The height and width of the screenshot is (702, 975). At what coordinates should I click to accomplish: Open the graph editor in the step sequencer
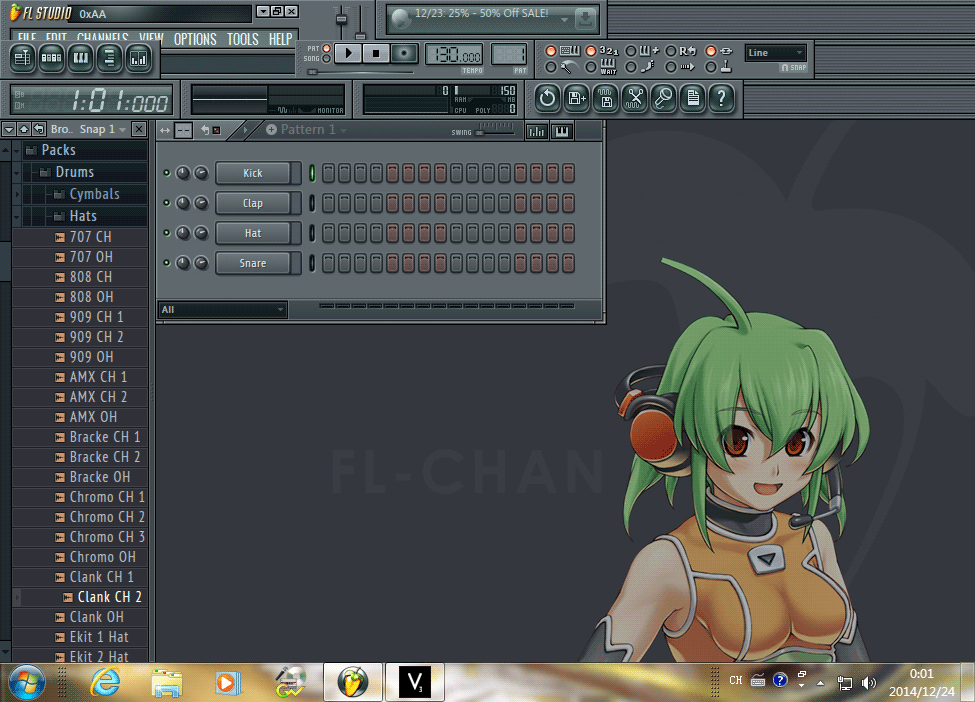(x=537, y=131)
